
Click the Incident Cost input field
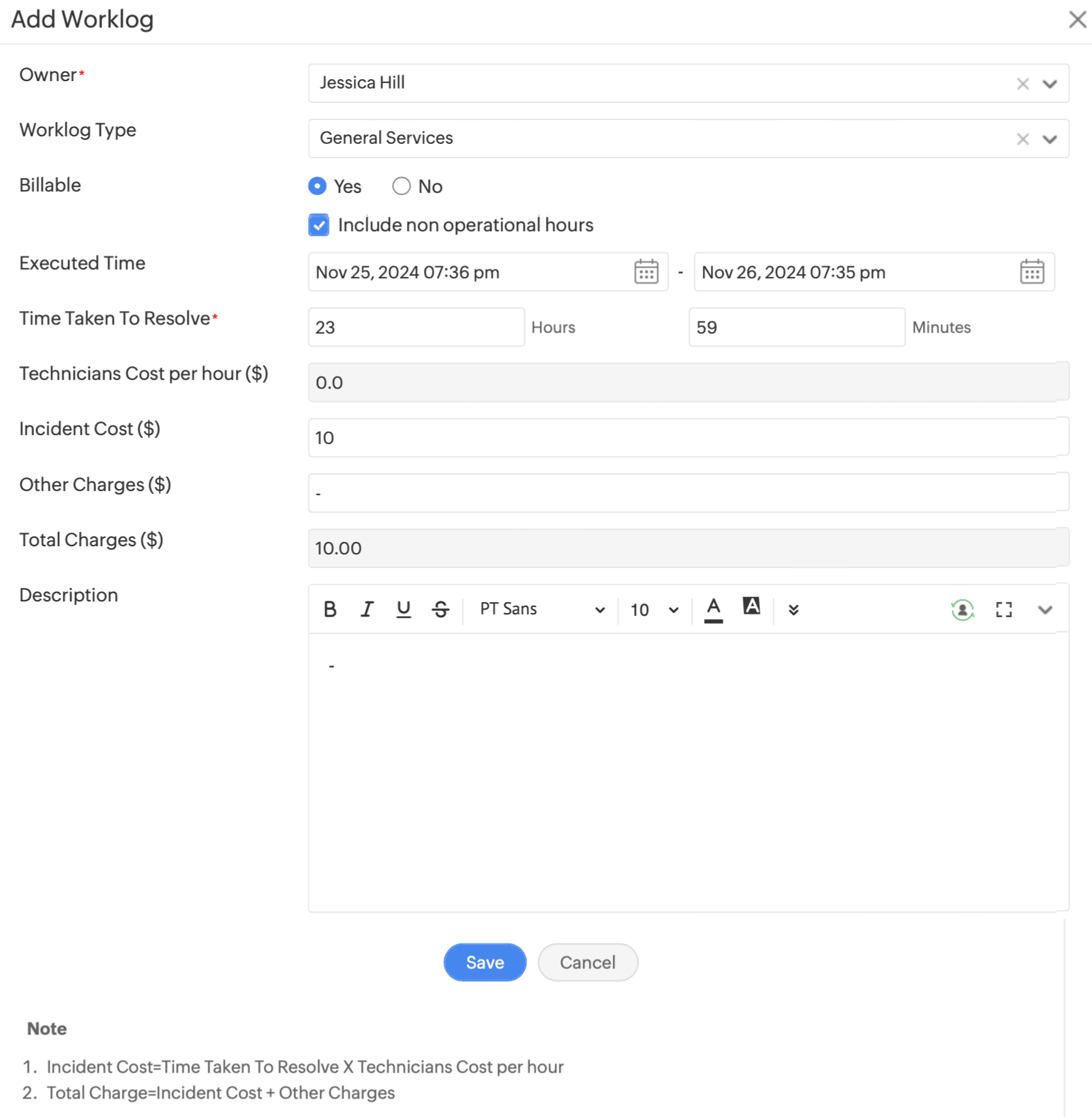click(x=682, y=438)
